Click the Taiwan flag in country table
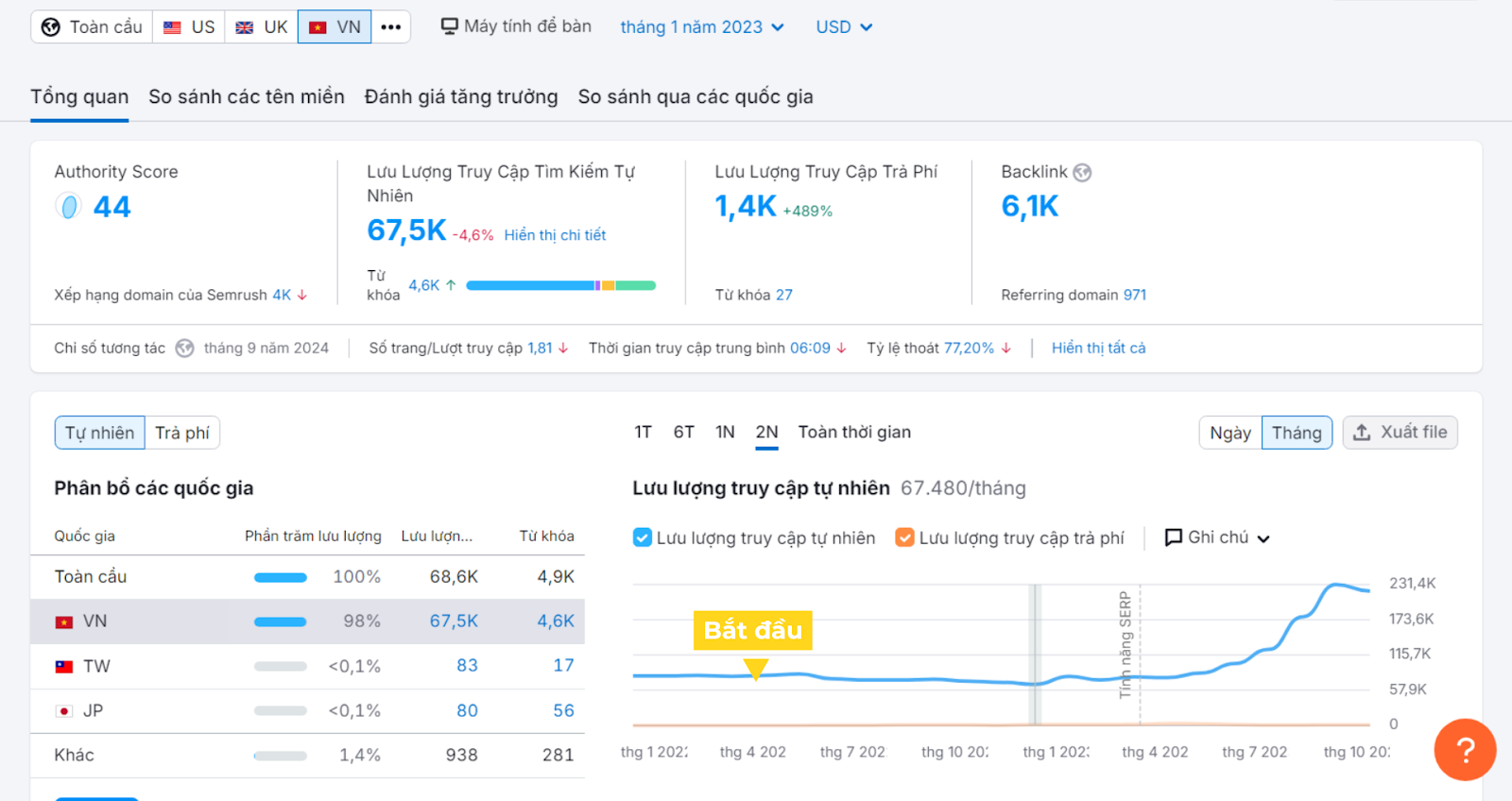This screenshot has height=801, width=1512. pyautogui.click(x=64, y=667)
